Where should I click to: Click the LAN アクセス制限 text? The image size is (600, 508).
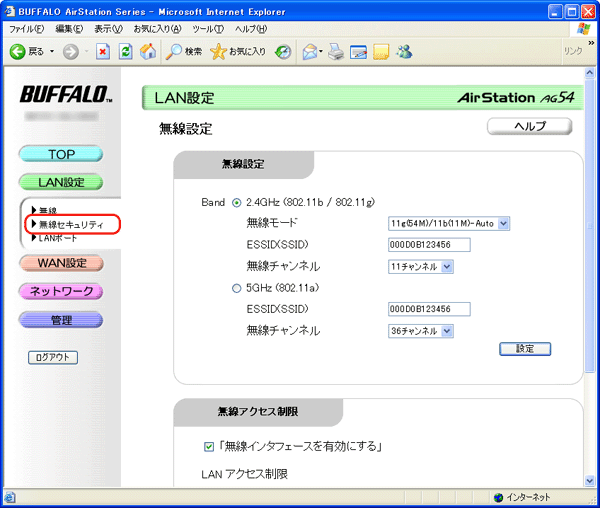[x=245, y=474]
